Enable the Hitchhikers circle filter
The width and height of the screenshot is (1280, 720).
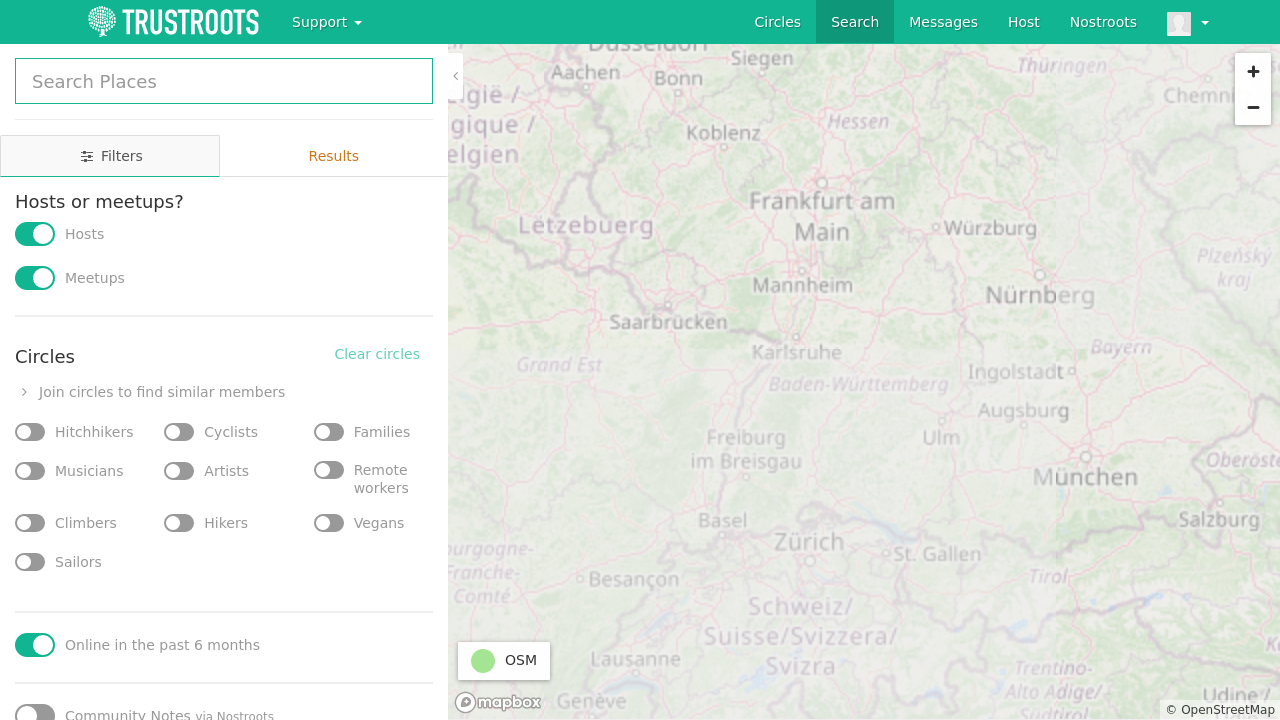[30, 432]
